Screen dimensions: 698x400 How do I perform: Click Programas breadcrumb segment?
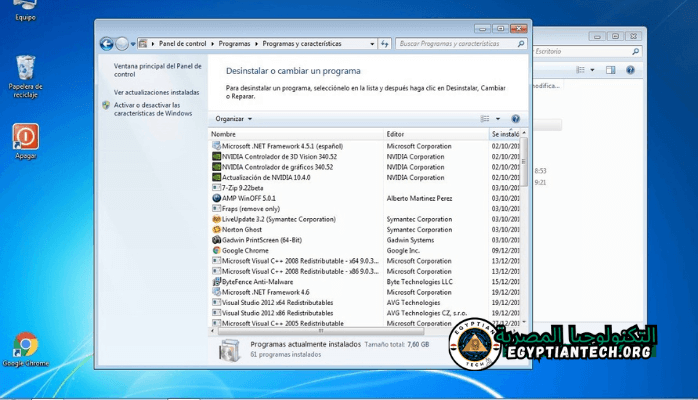coord(234,44)
